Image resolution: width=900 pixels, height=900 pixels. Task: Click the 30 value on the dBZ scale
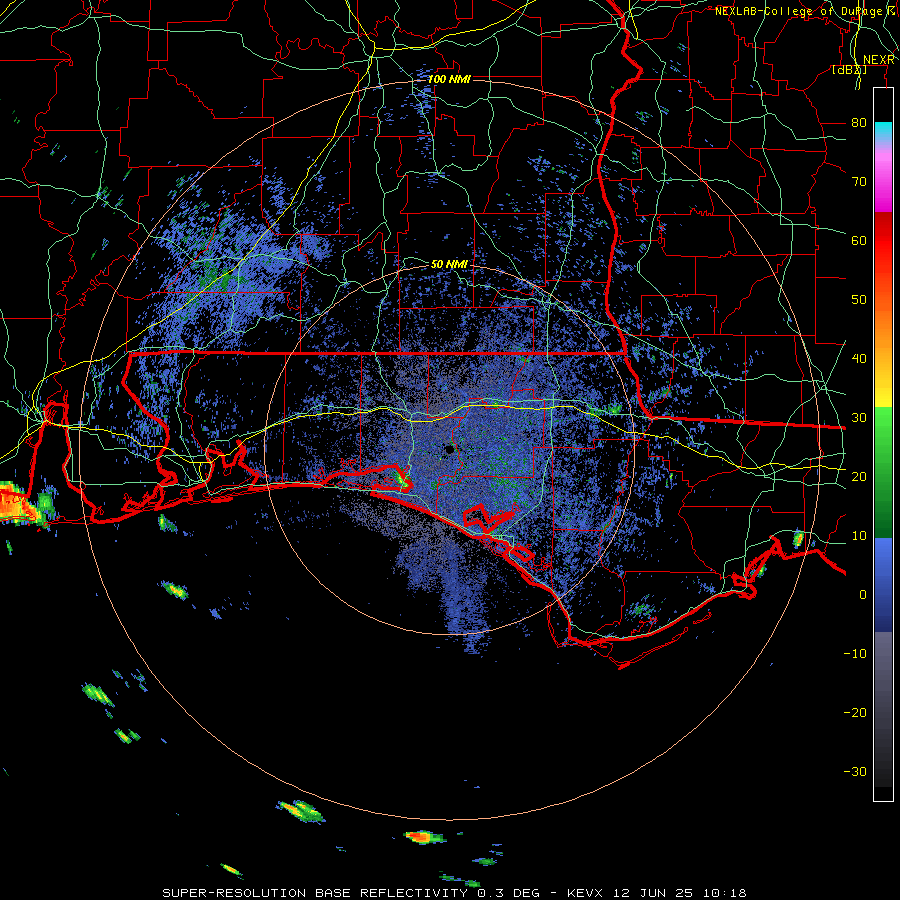[x=859, y=418]
